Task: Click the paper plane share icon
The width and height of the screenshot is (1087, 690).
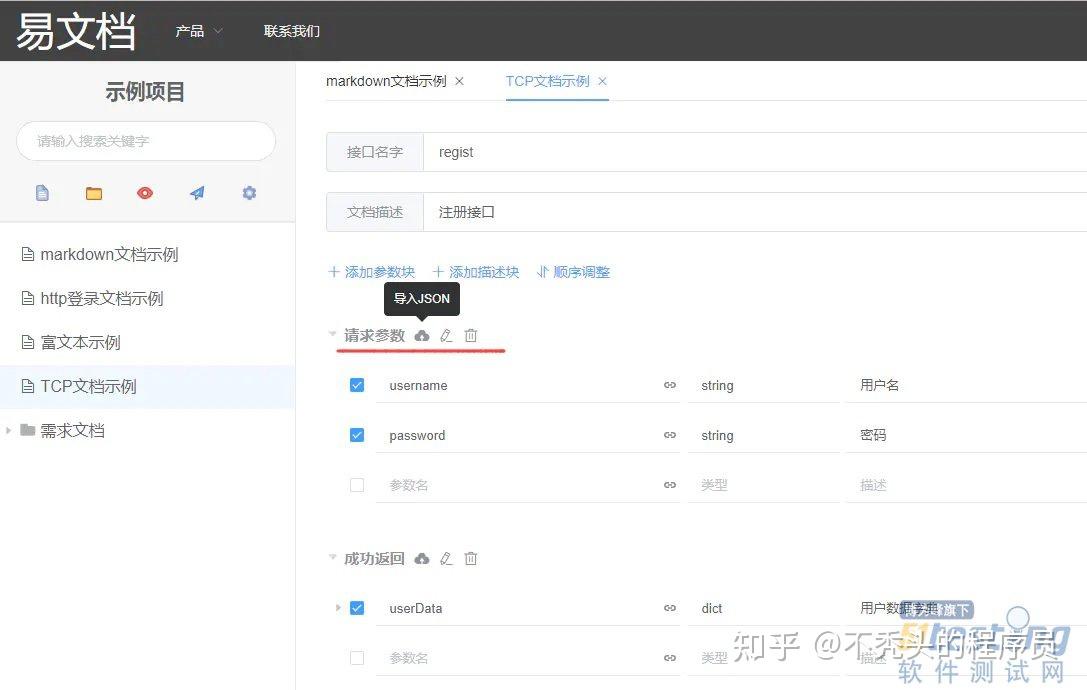Action: click(x=198, y=193)
